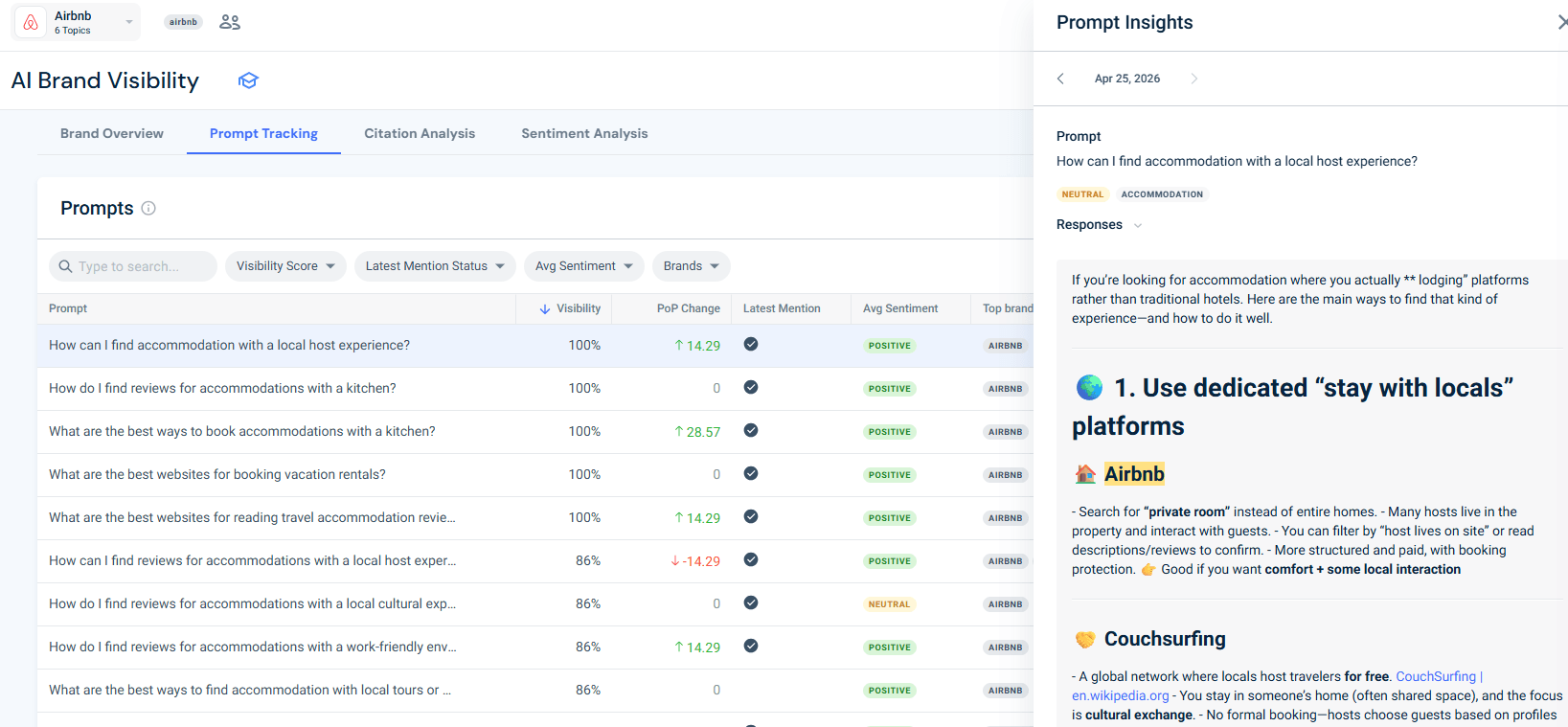The height and width of the screenshot is (727, 1568).
Task: Go to the Sentiment Analysis tab
Action: point(584,133)
